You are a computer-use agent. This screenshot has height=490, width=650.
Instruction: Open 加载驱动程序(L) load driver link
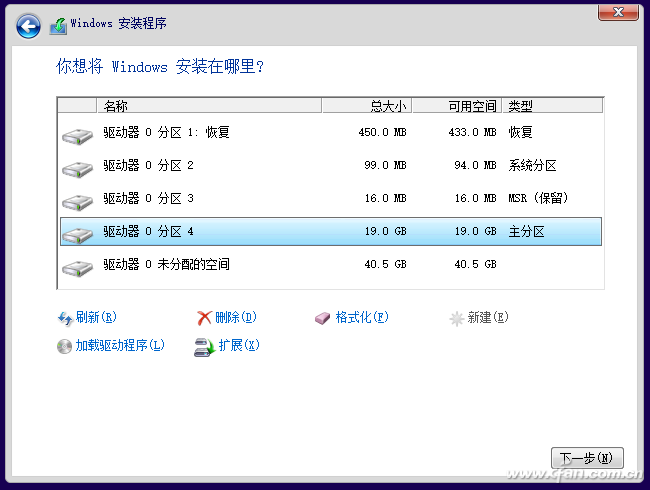coord(120,345)
